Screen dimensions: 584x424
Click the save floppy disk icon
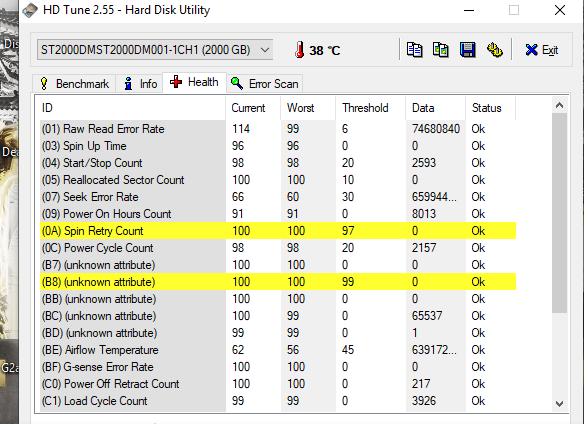[x=467, y=50]
